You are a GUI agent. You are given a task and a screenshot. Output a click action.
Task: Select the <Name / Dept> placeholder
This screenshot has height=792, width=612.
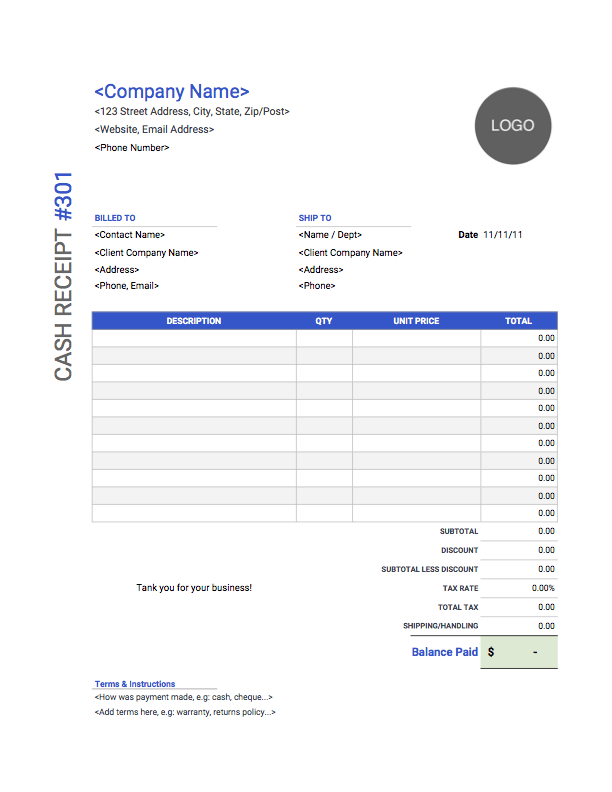click(x=330, y=235)
